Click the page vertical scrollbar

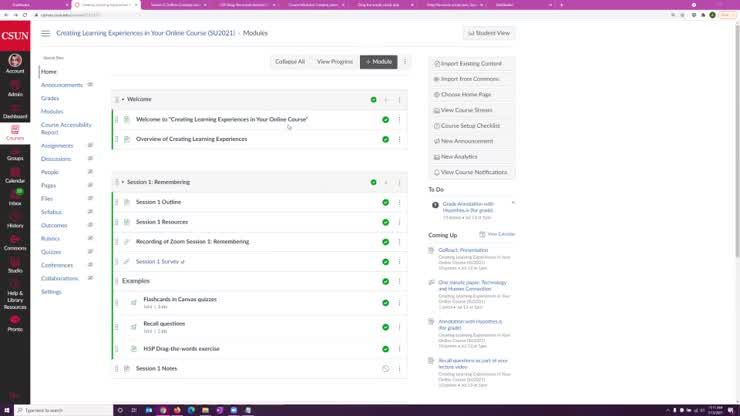737,142
